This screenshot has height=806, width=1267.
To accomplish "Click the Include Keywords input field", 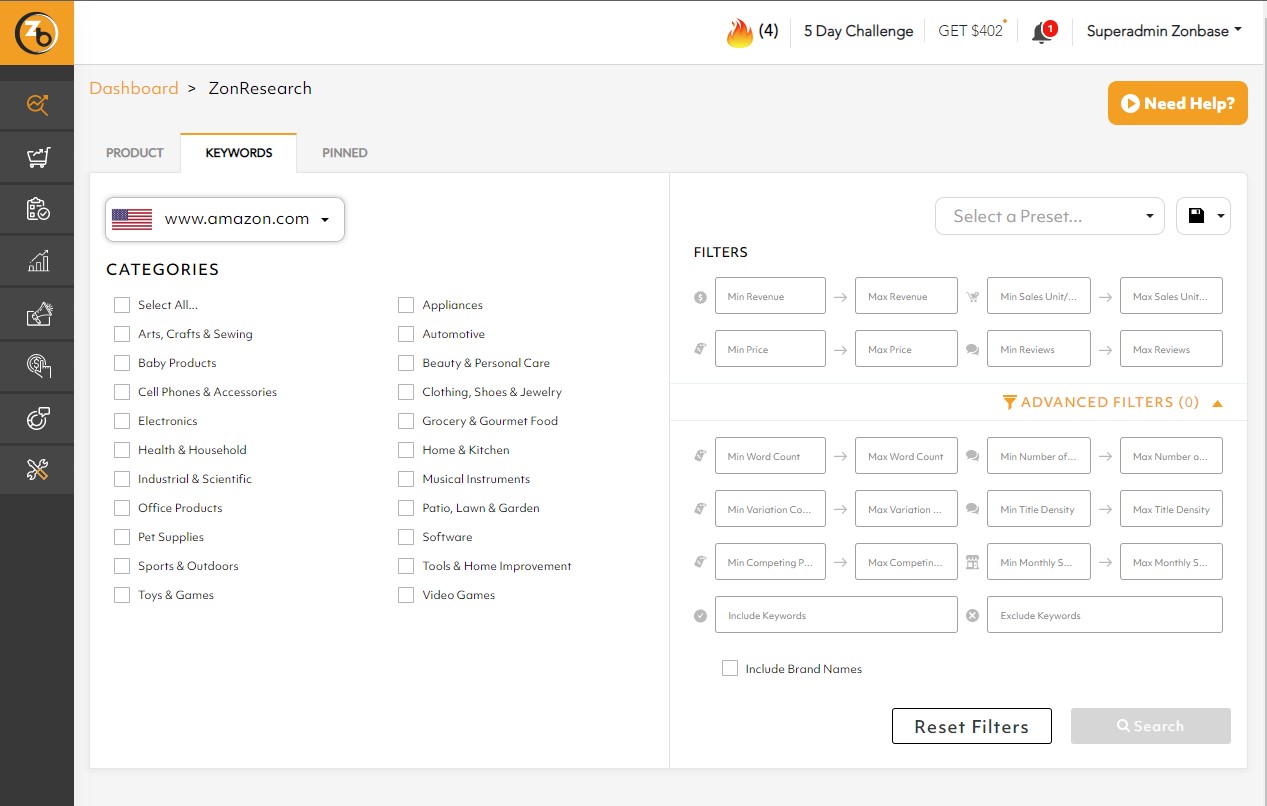I will click(x=836, y=614).
